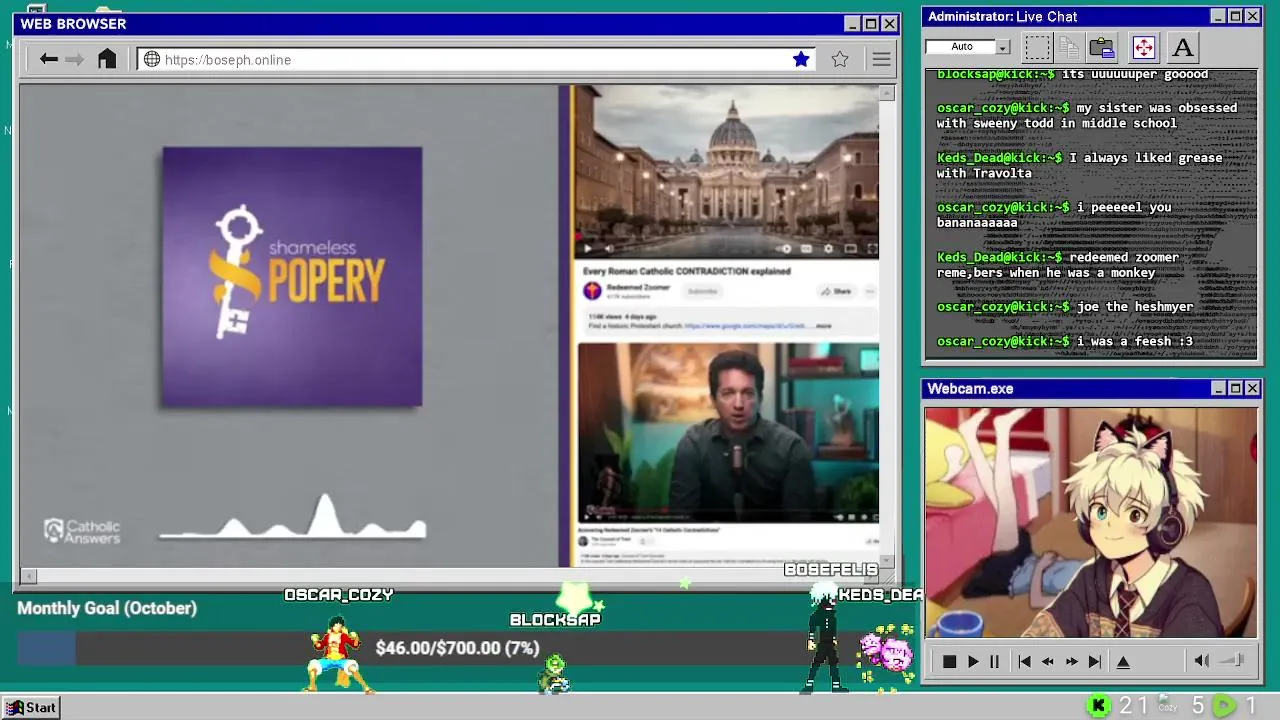Open the three-dot more actions button
Image resolution: width=1280 pixels, height=720 pixels.
tap(870, 291)
